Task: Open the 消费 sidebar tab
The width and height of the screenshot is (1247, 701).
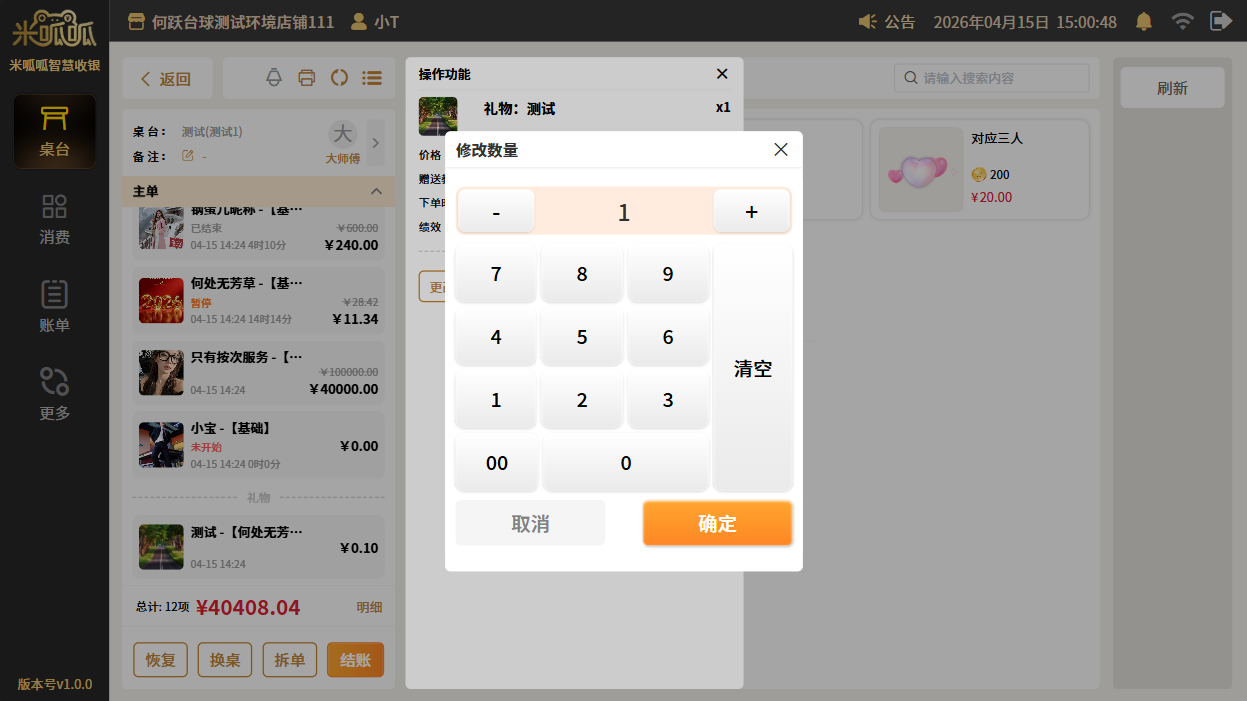Action: click(54, 219)
